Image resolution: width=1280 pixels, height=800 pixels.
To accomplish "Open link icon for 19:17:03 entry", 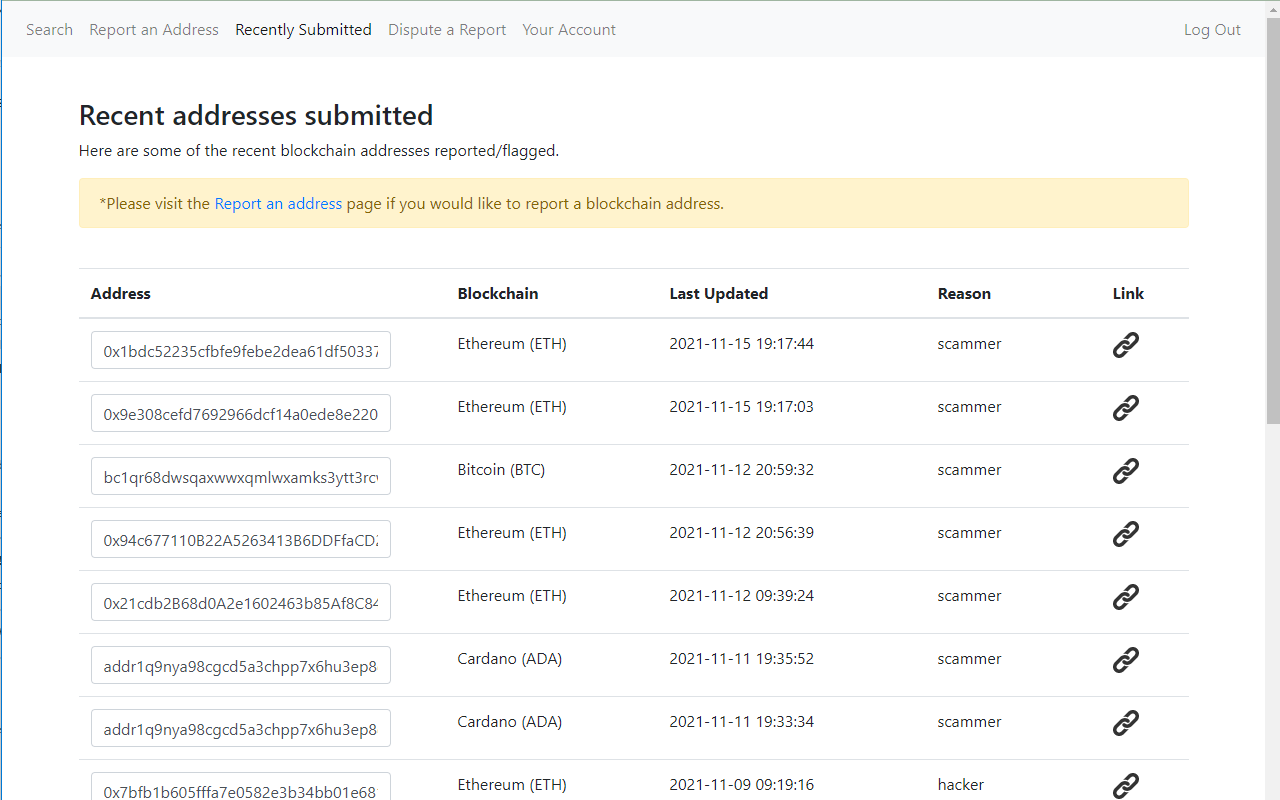I will [1126, 408].
